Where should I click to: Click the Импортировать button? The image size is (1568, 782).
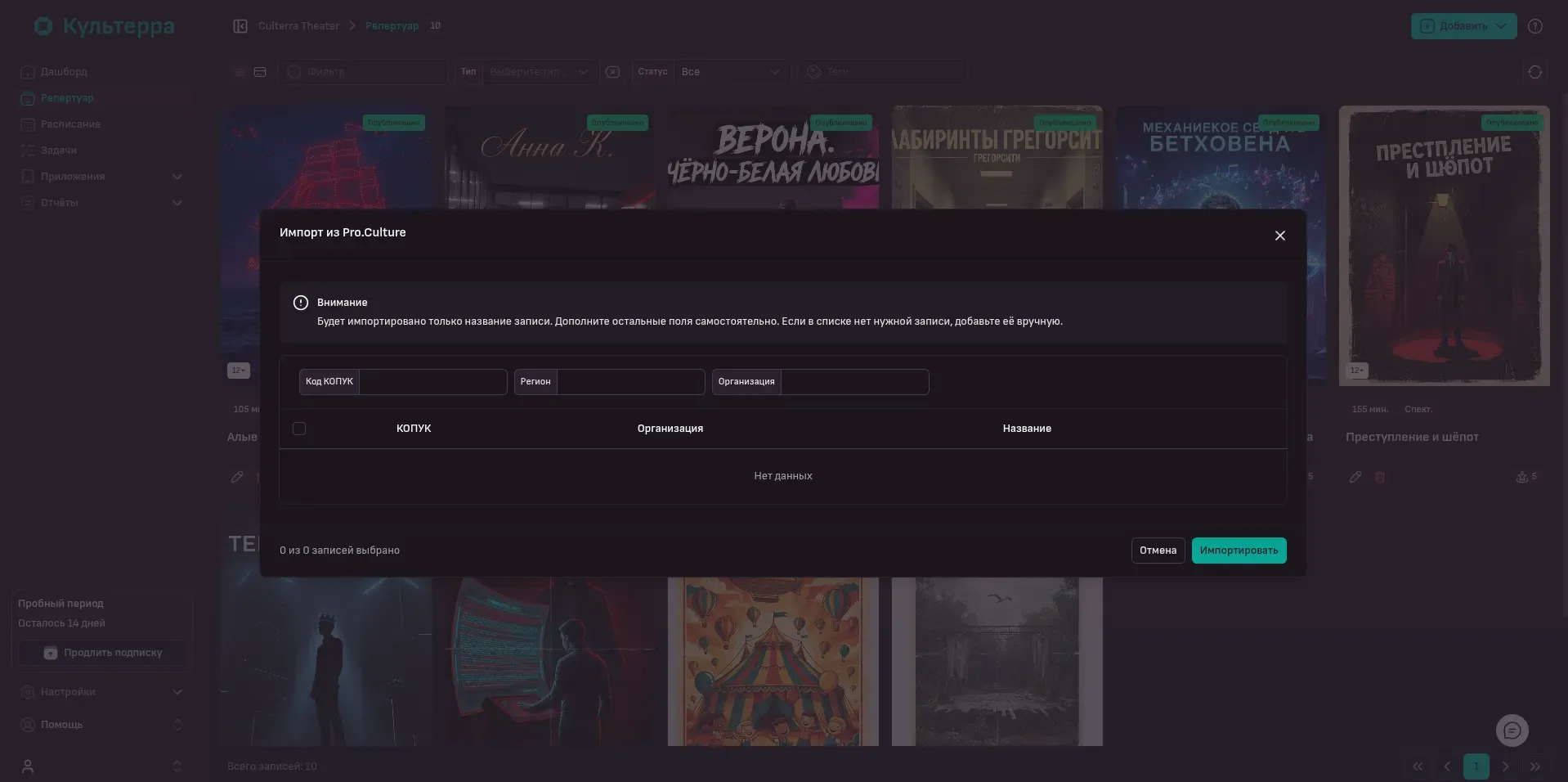click(x=1239, y=551)
